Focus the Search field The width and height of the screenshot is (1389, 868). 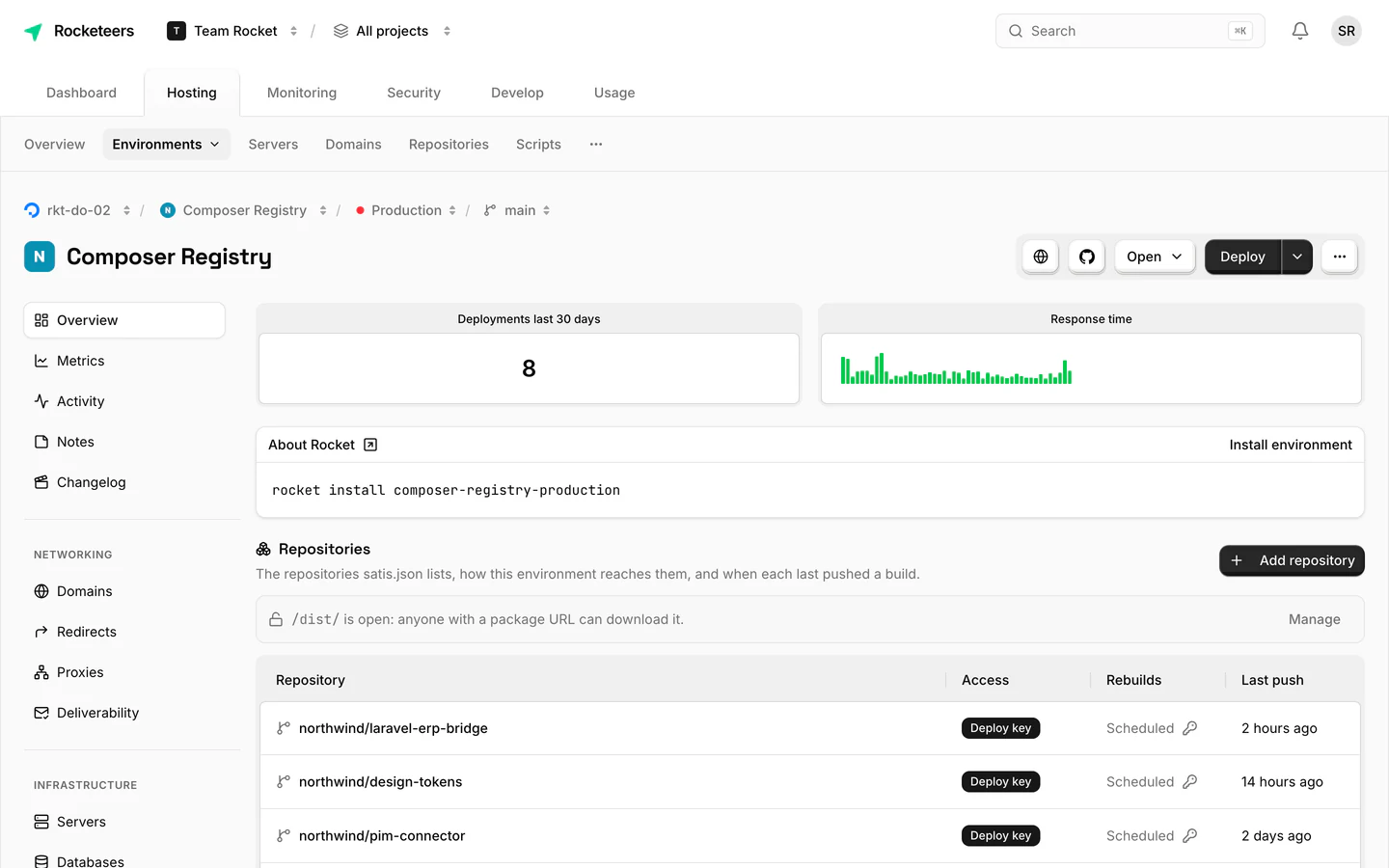click(x=1130, y=31)
